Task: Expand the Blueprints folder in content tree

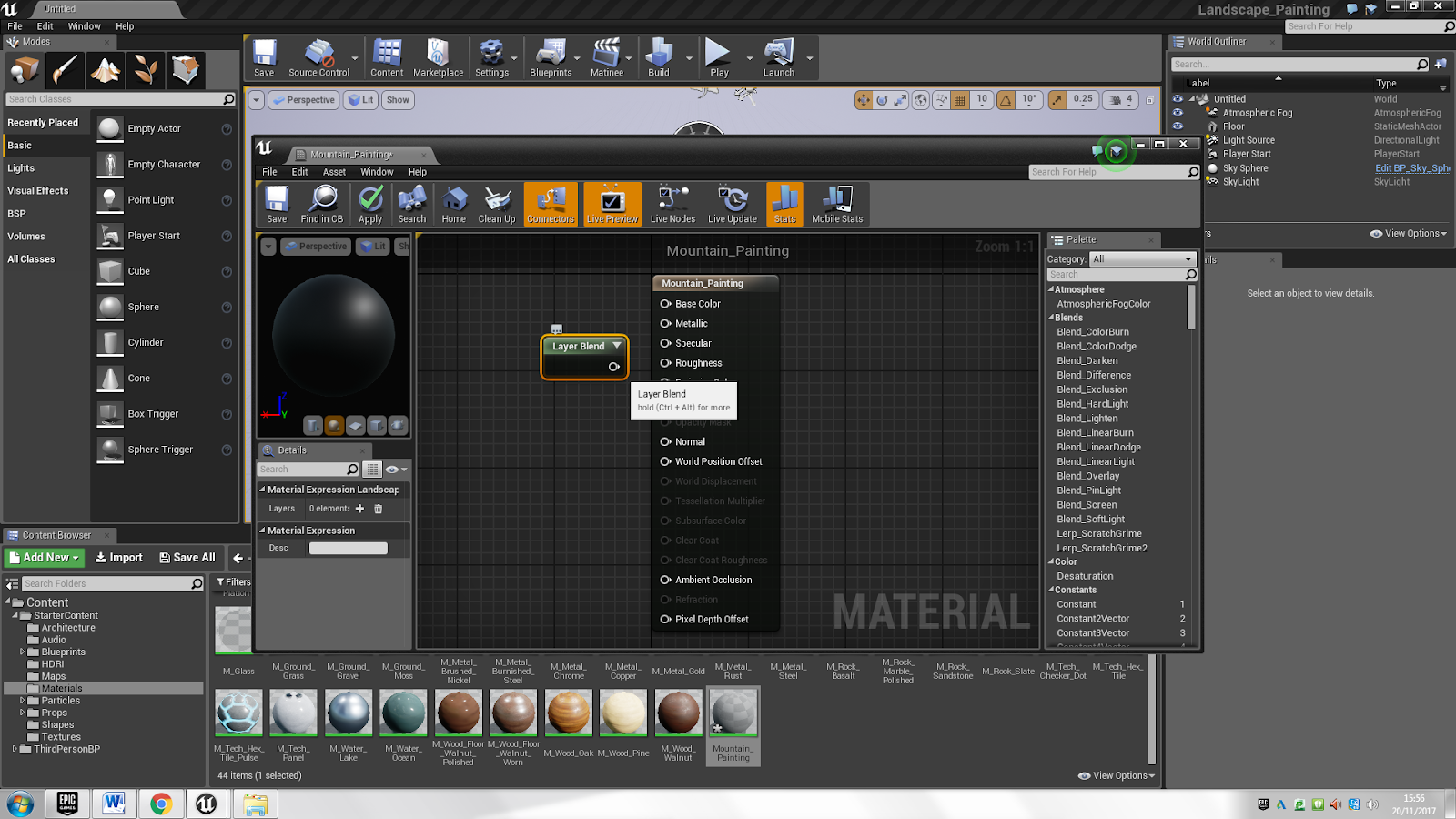Action: coord(22,652)
